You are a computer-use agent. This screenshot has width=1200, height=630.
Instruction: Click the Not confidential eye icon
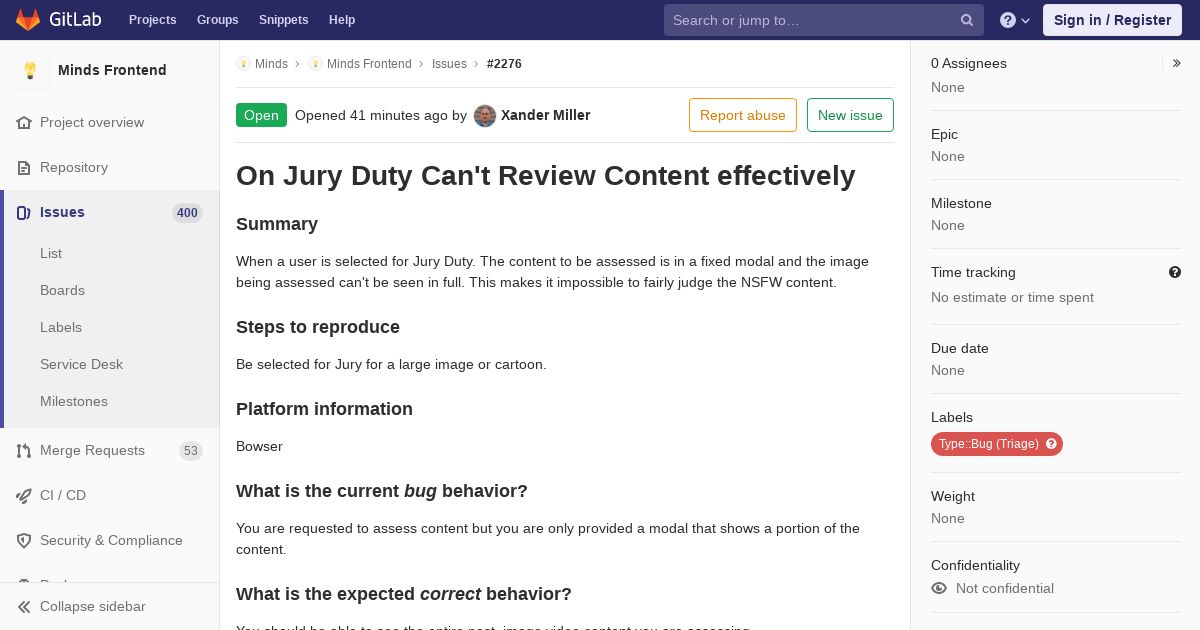pos(939,588)
